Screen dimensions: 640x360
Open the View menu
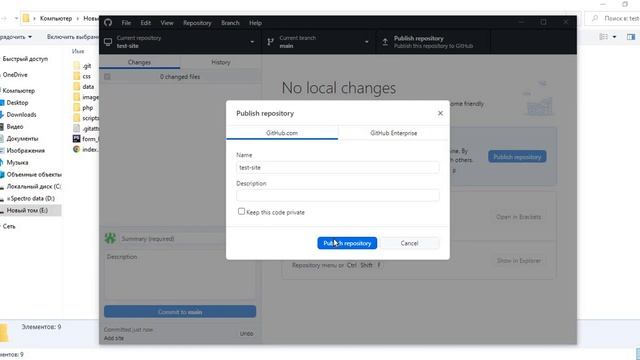pyautogui.click(x=167, y=23)
